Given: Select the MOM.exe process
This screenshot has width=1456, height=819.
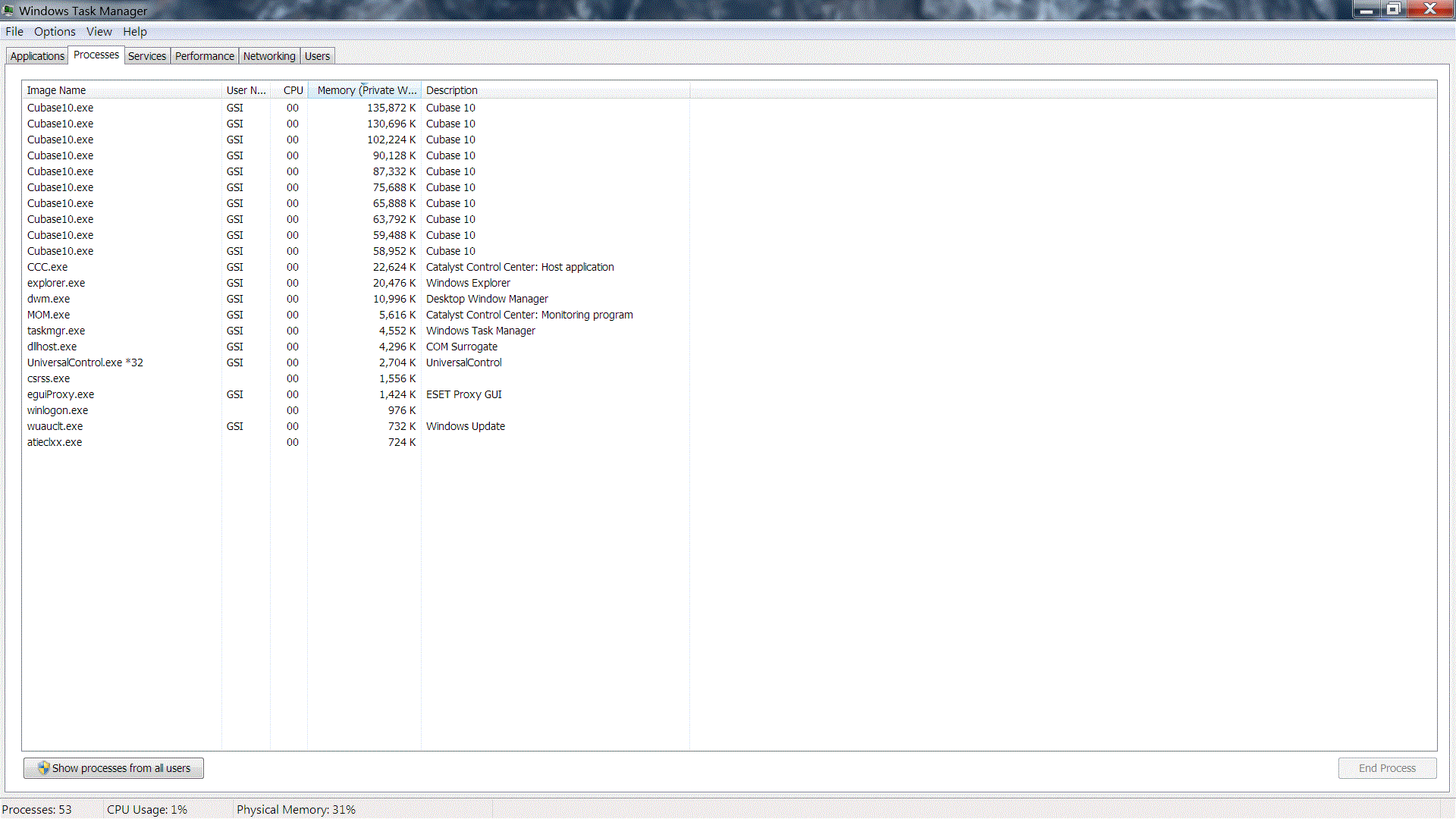Looking at the screenshot, I should 356,315.
